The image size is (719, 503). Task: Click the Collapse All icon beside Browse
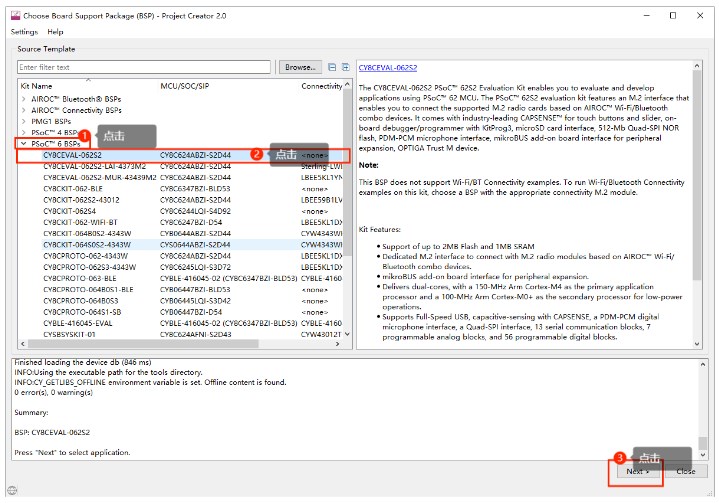332,67
